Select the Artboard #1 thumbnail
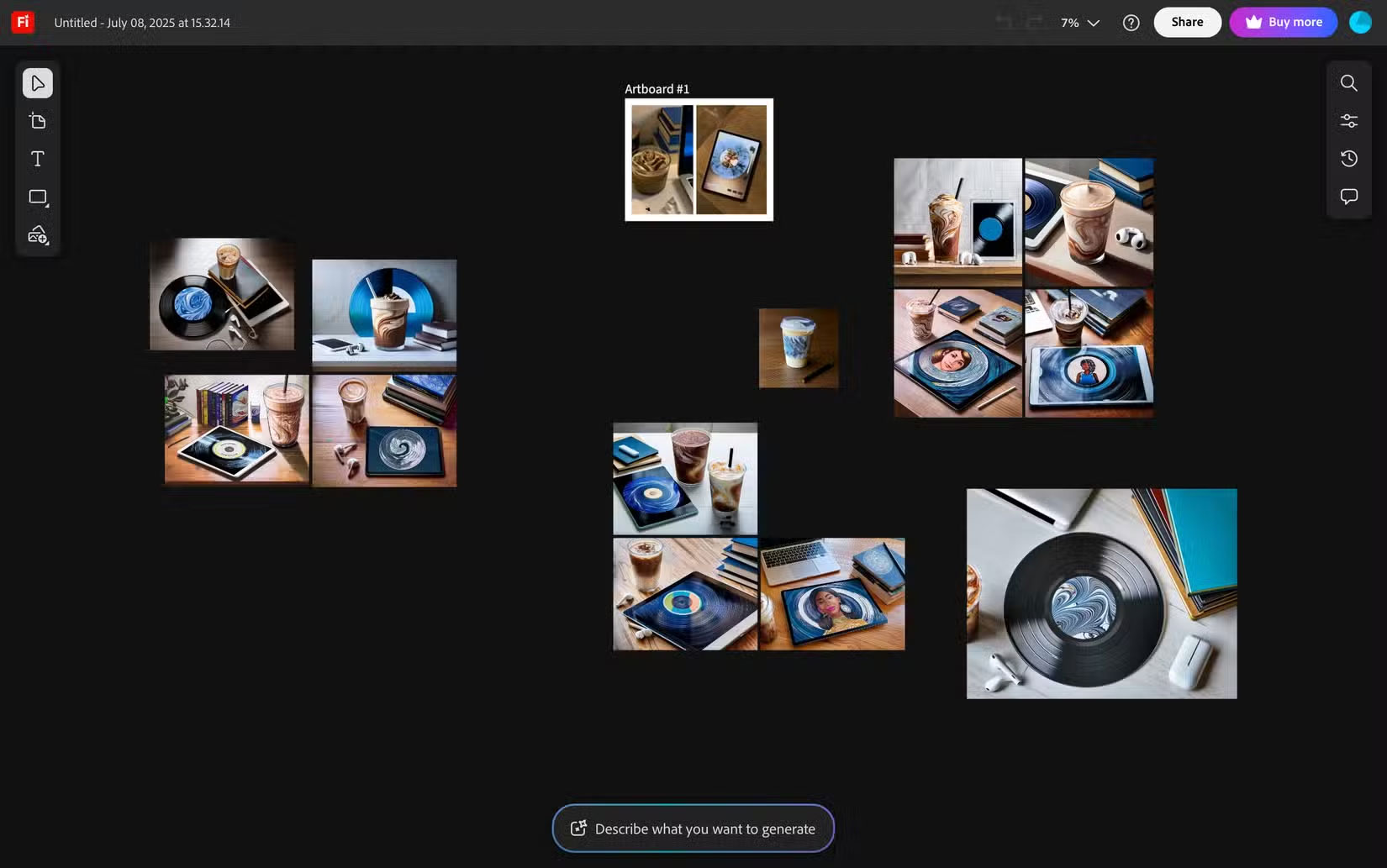 pos(699,160)
